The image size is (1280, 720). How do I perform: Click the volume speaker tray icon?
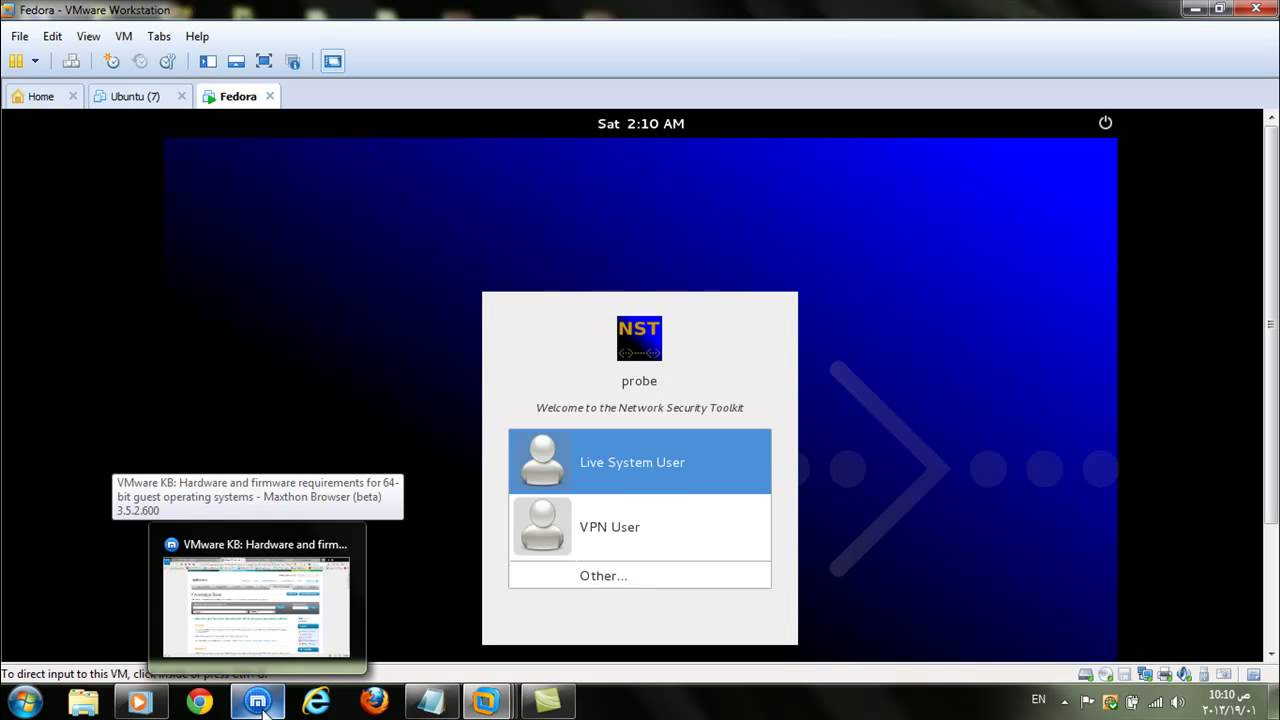(x=1178, y=702)
